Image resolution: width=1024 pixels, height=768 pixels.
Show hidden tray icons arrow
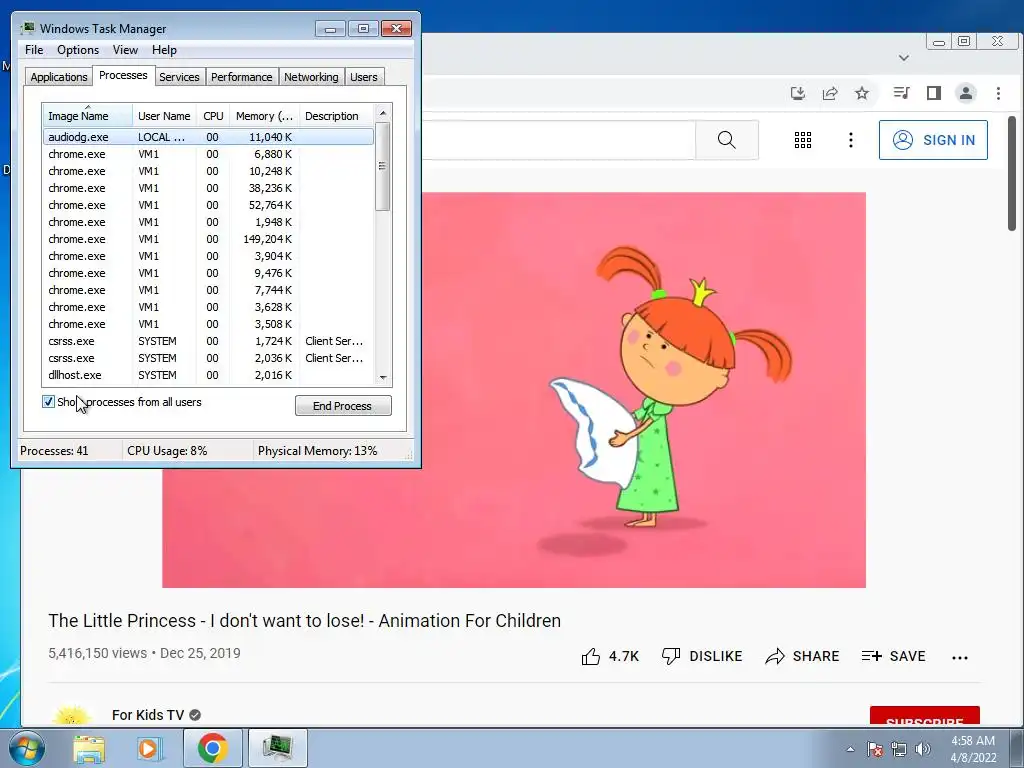tap(850, 749)
